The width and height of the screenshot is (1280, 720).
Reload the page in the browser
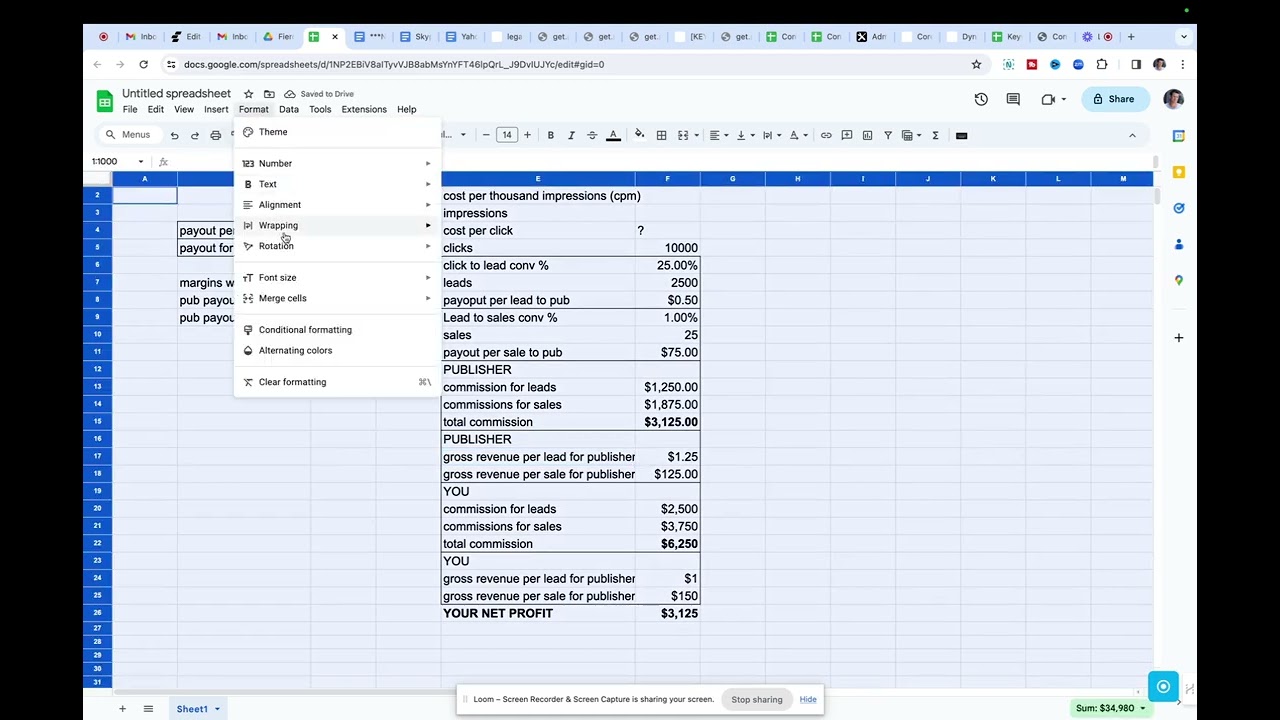[143, 64]
